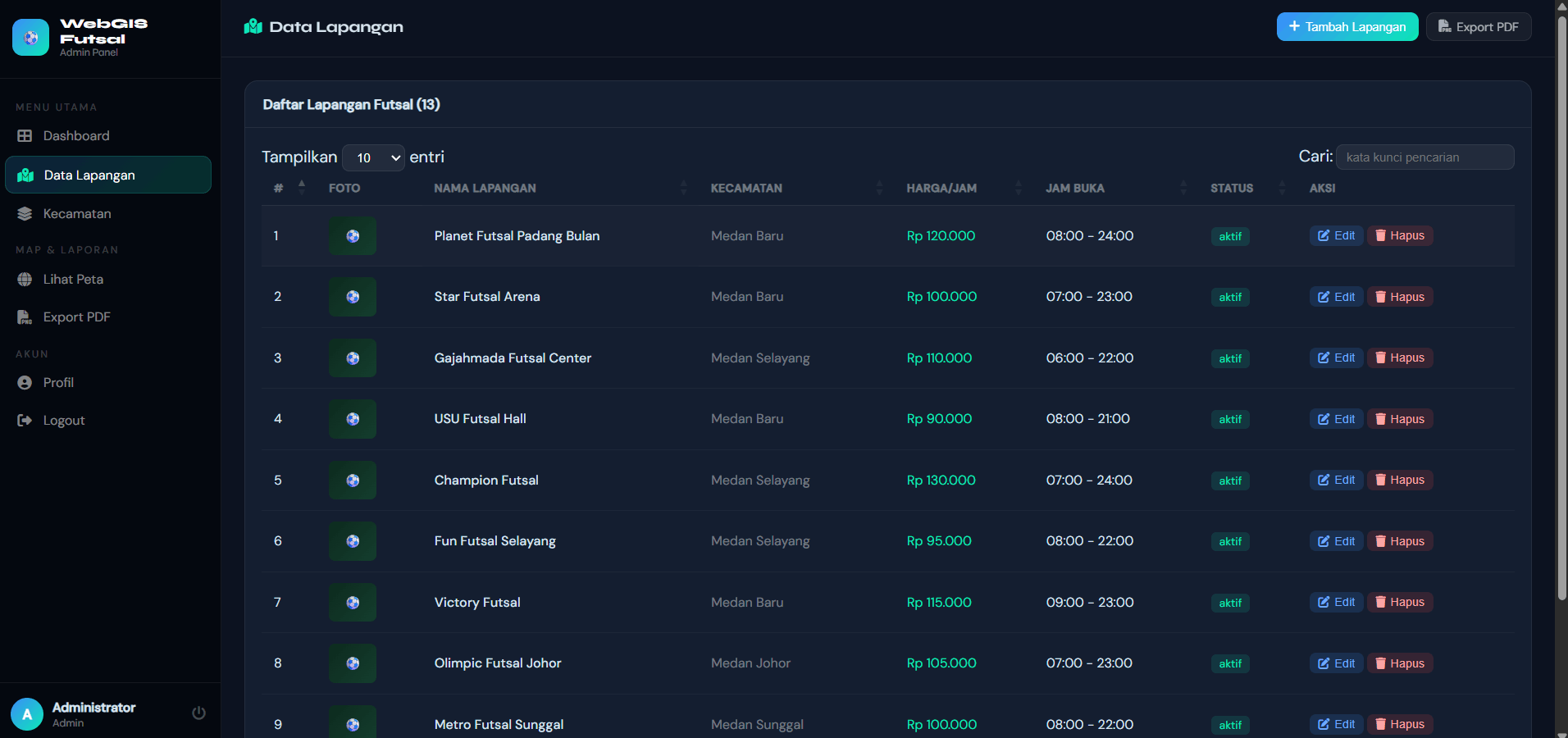Open photo thumbnail of Olimpic Futsal Johor
1568x738 pixels.
[x=353, y=663]
